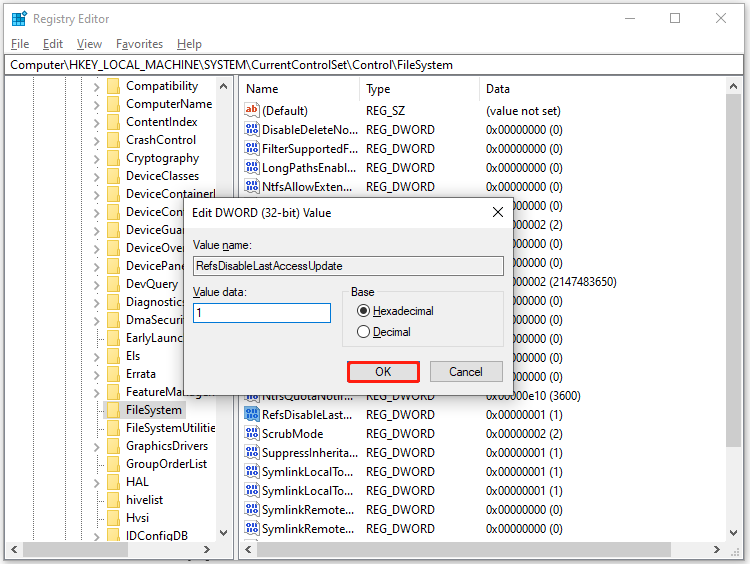750x564 pixels.
Task: Expand the ComputerName key
Action: [x=97, y=105]
